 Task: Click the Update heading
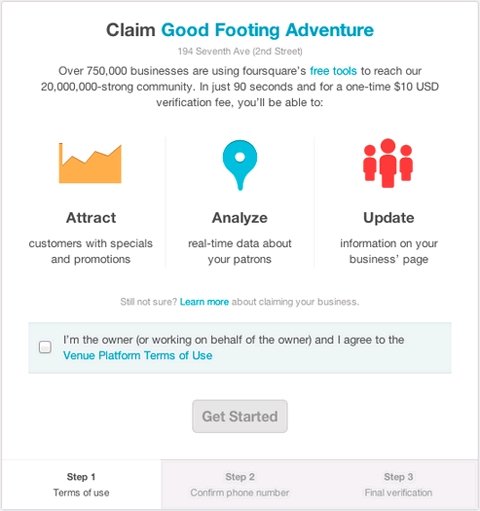[389, 218]
